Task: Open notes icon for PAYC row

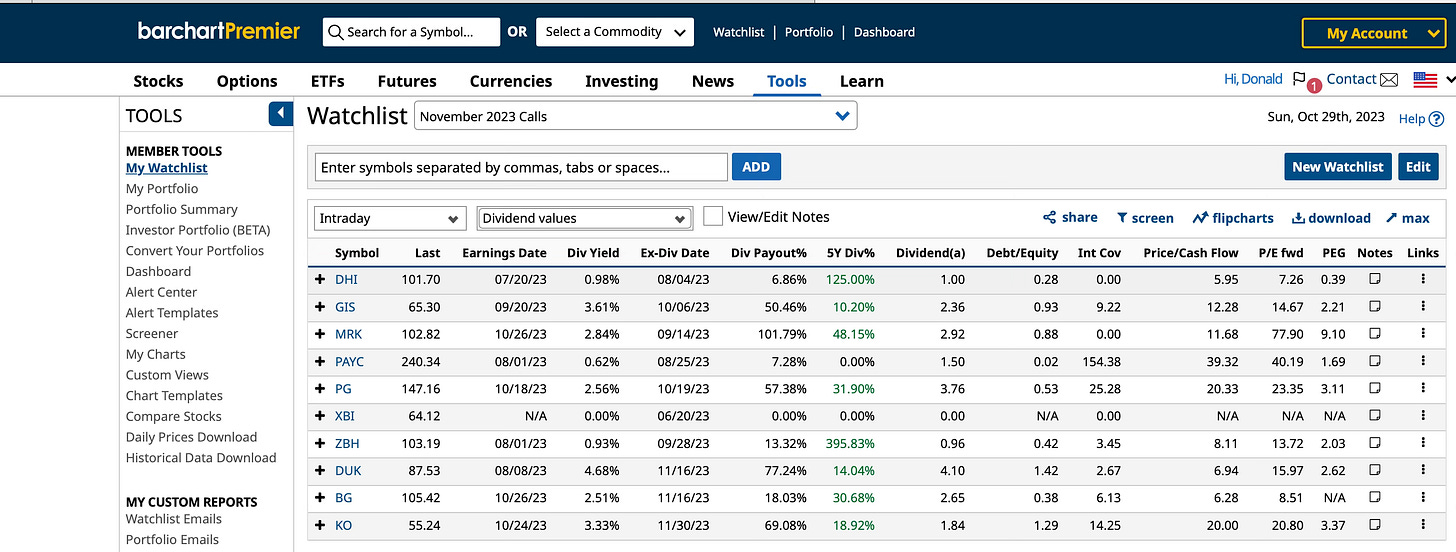Action: pos(1374,361)
